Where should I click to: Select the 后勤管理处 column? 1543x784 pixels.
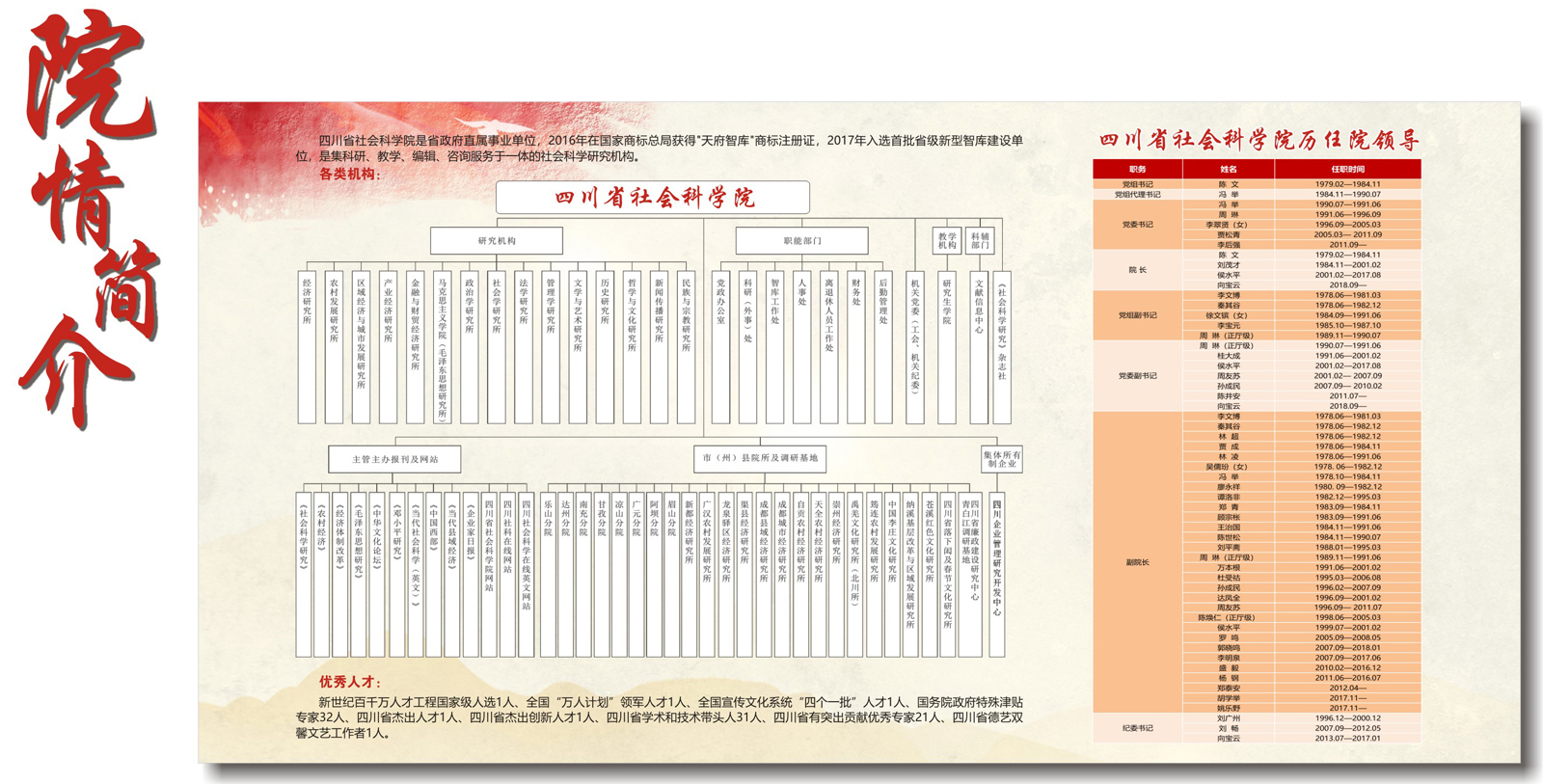[x=882, y=346]
